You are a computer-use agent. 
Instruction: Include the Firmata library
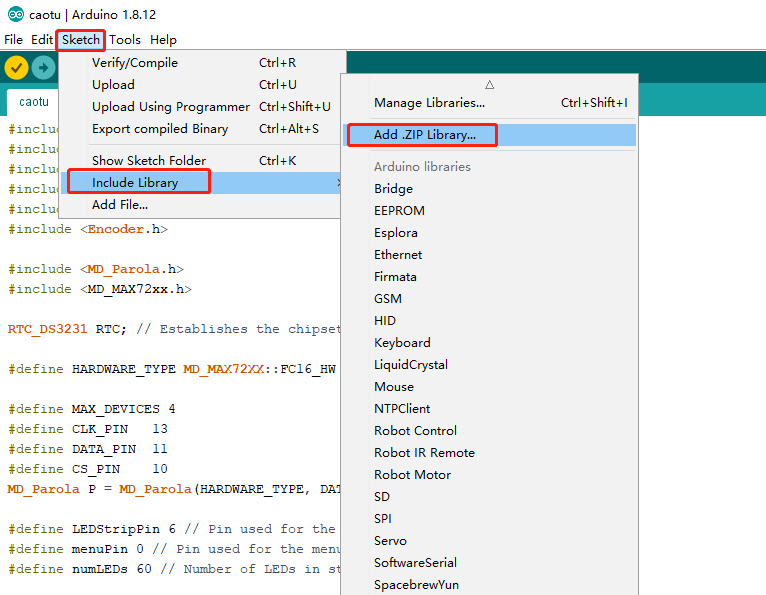click(489, 276)
